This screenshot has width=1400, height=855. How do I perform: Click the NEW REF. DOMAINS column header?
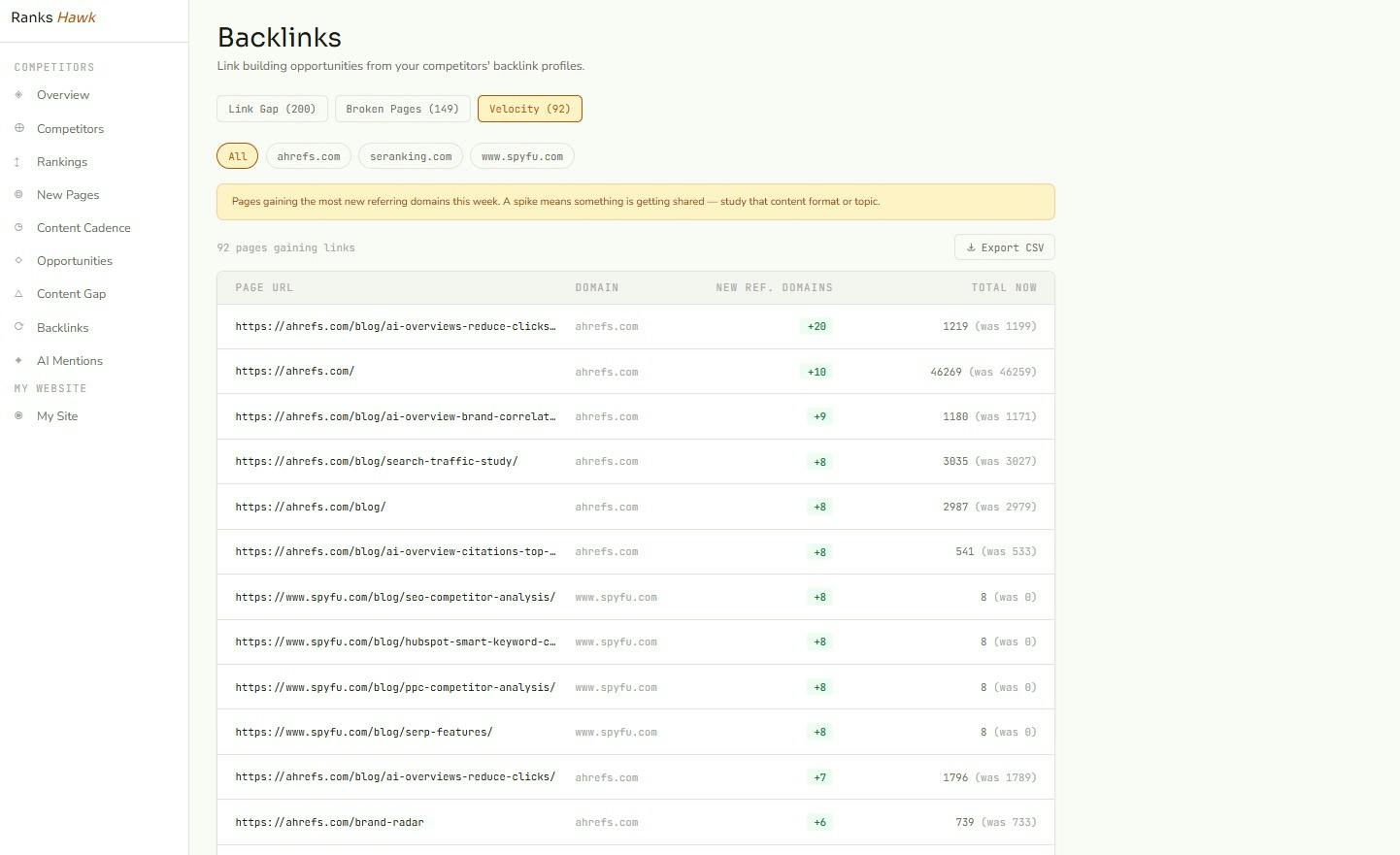pyautogui.click(x=774, y=287)
